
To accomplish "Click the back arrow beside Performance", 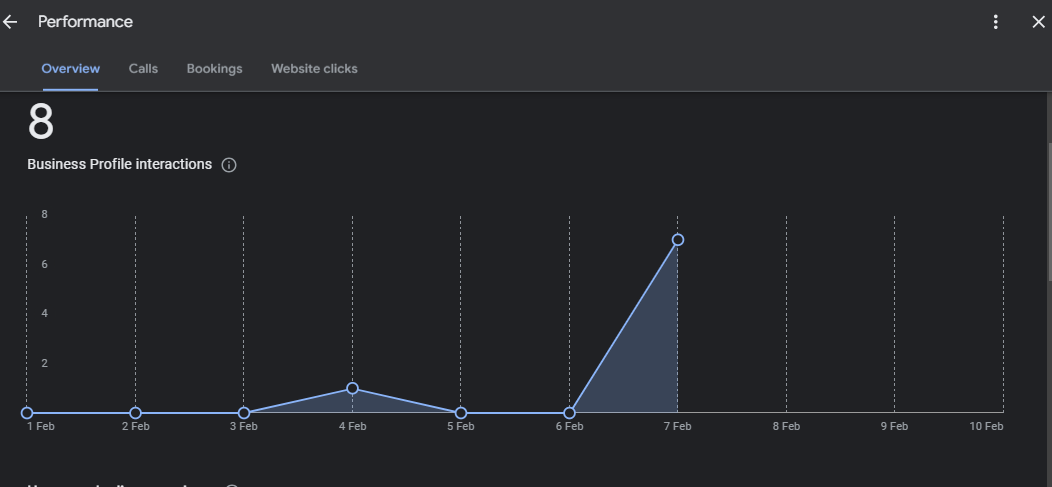I will point(11,22).
